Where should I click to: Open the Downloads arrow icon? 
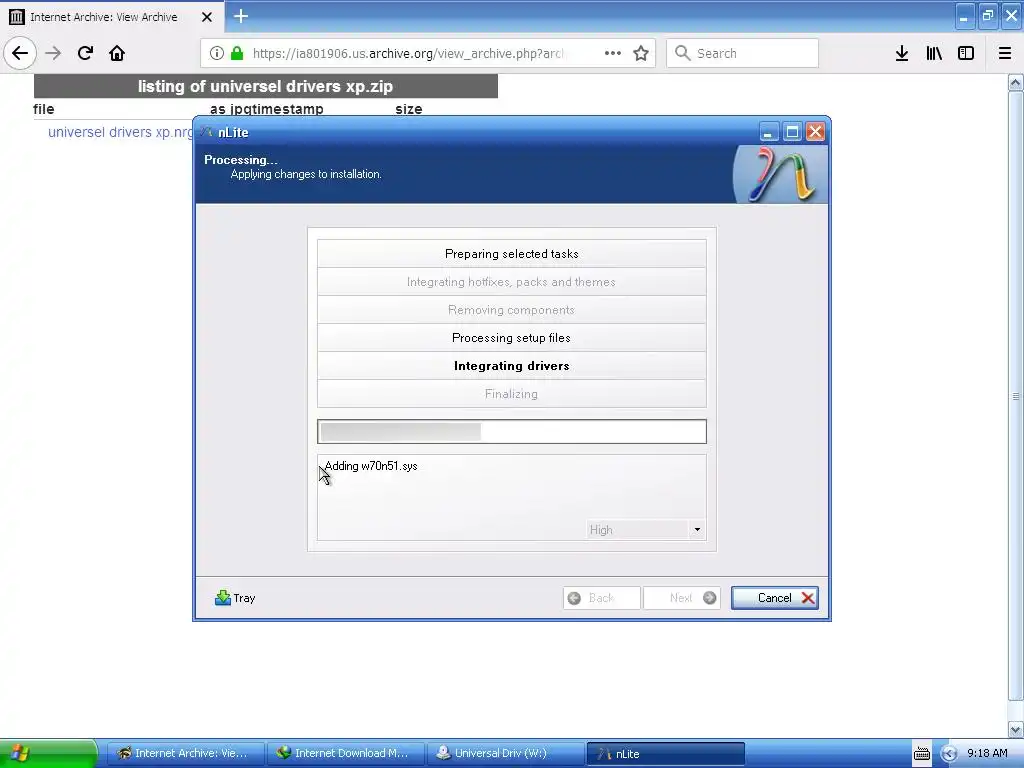click(x=902, y=53)
